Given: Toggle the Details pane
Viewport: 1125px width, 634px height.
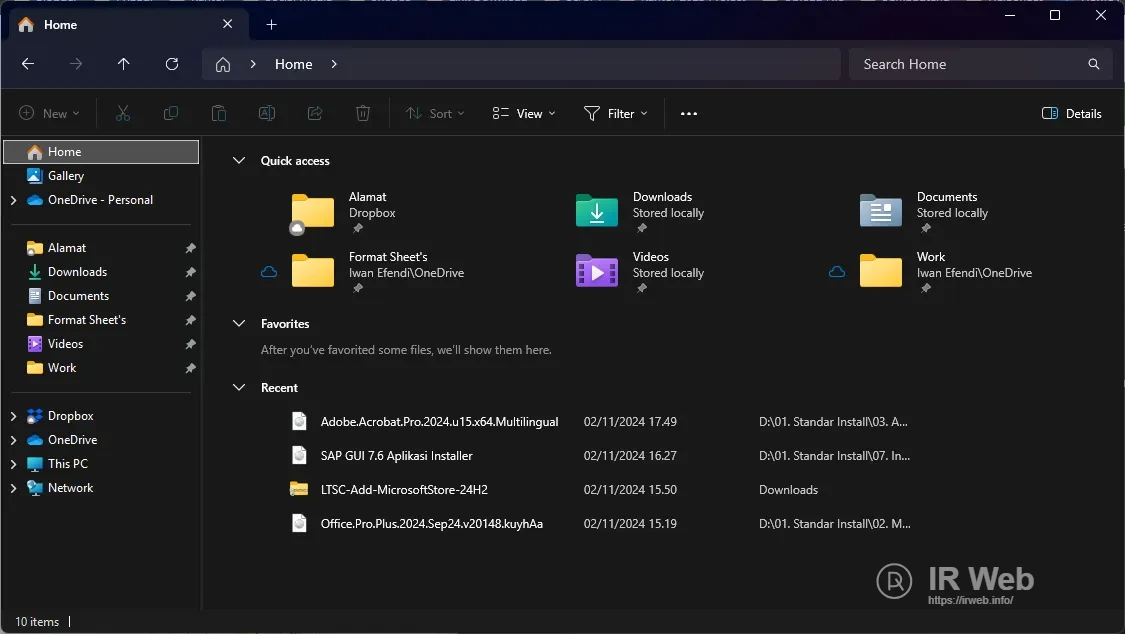Looking at the screenshot, I should point(1071,113).
